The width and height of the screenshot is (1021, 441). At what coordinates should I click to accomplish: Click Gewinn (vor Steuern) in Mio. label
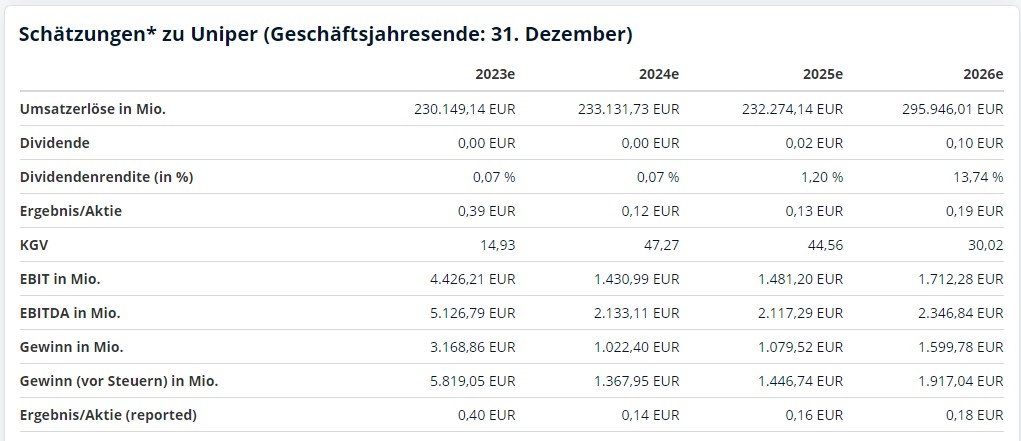tap(119, 381)
